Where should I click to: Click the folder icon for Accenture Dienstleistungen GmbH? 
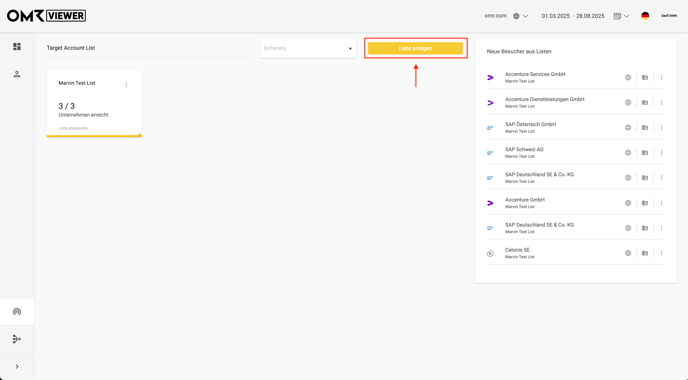645,102
